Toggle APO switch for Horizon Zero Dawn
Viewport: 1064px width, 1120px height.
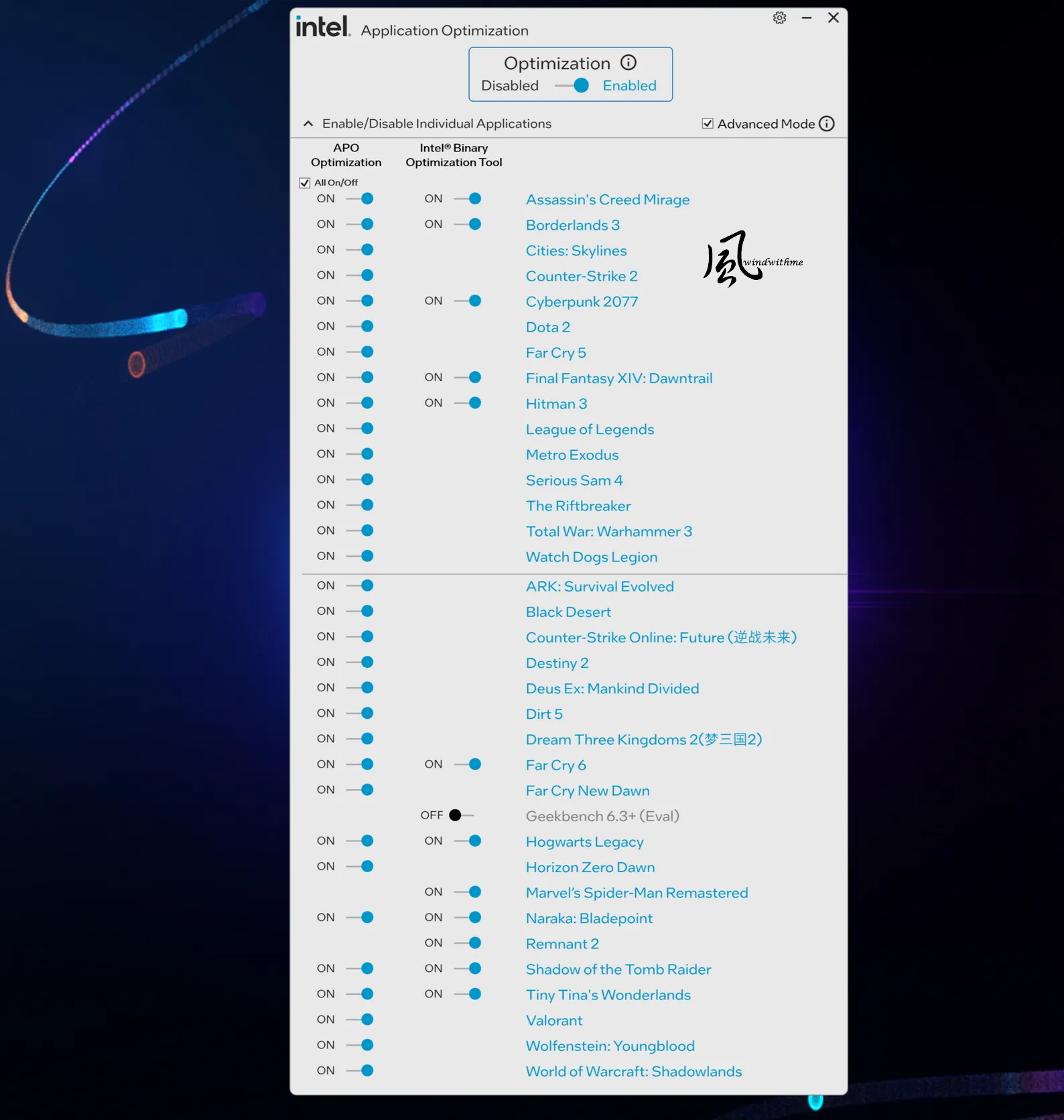coord(360,867)
